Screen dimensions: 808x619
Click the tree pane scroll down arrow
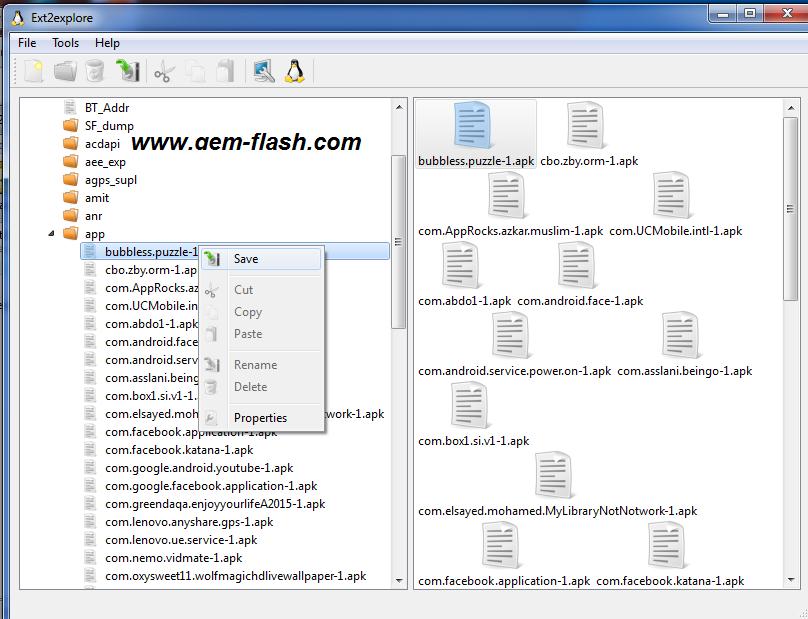(x=399, y=580)
